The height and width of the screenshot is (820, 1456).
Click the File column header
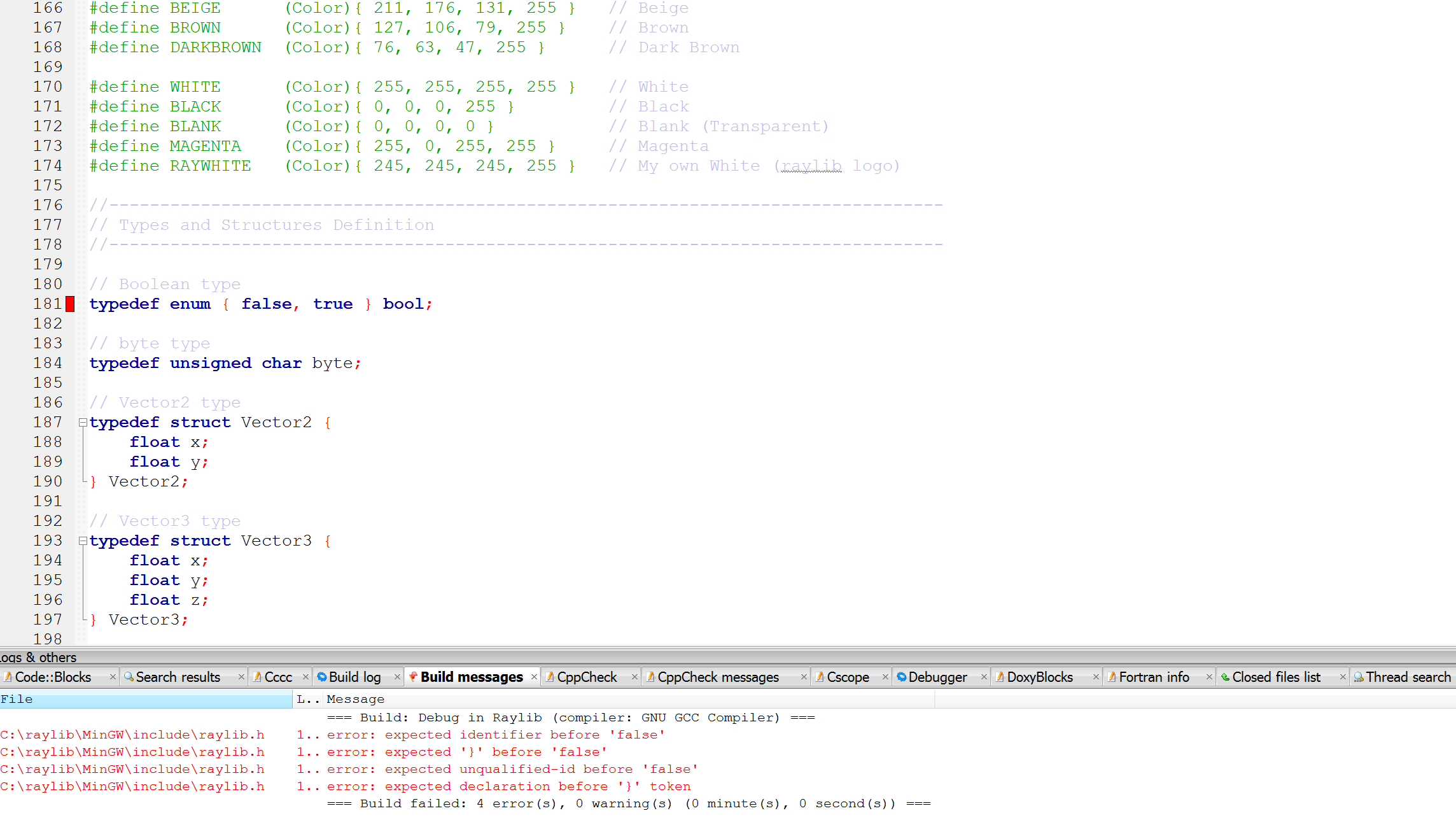18,698
